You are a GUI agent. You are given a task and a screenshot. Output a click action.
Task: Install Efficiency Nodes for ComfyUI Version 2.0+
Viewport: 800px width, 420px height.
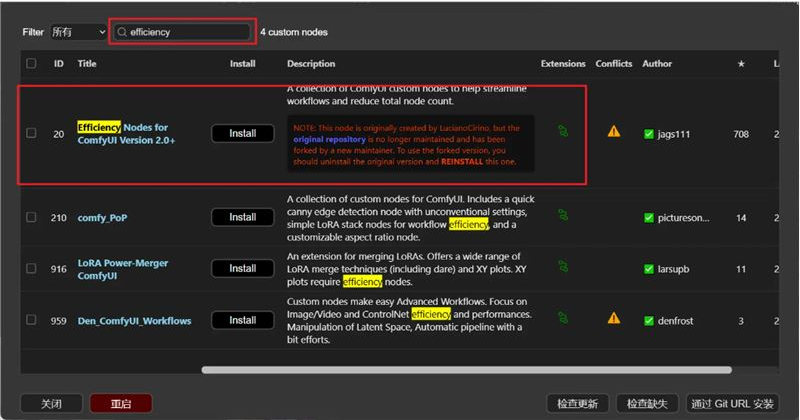tap(242, 133)
